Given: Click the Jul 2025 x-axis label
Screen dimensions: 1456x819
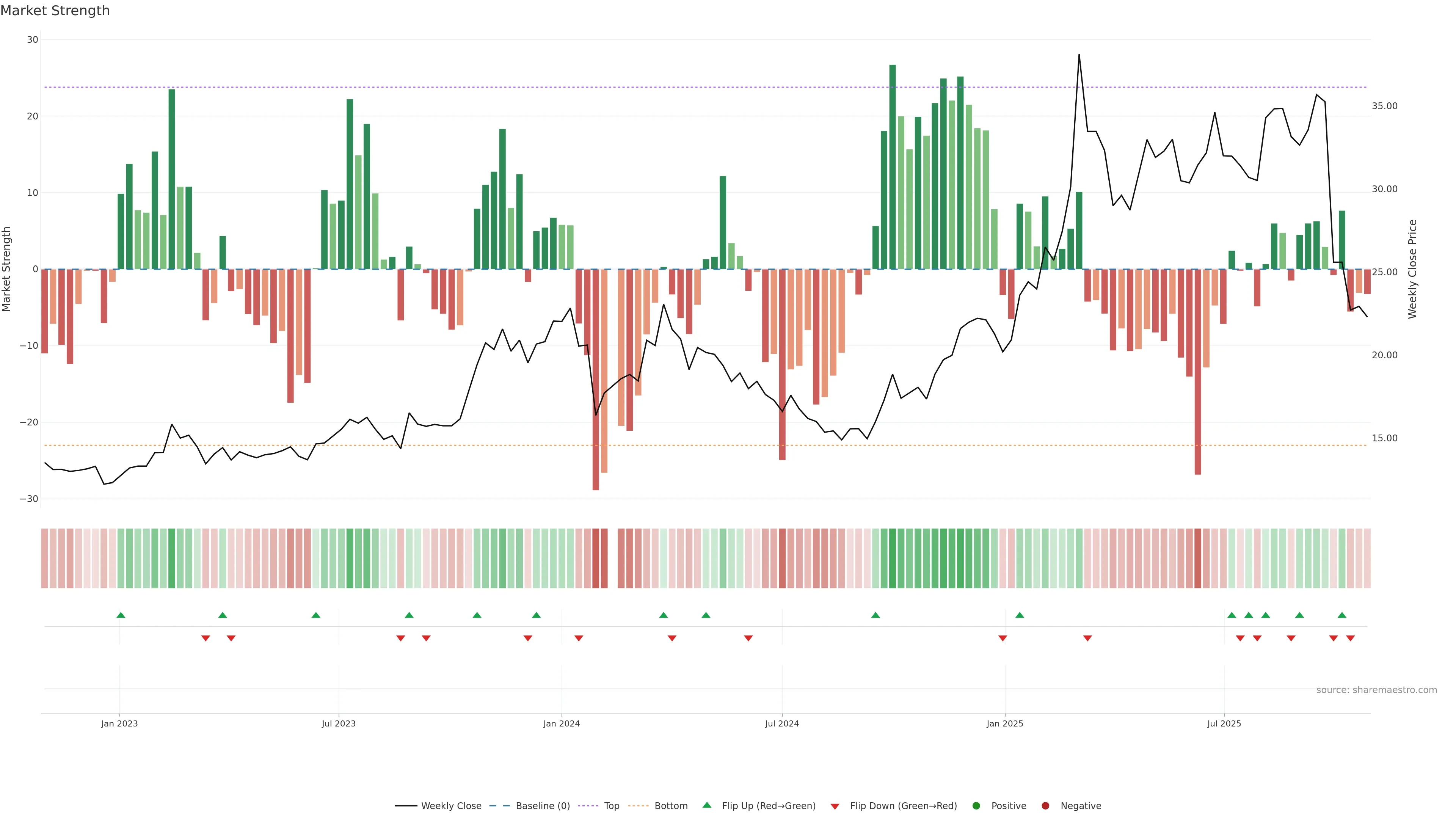Looking at the screenshot, I should [1224, 723].
